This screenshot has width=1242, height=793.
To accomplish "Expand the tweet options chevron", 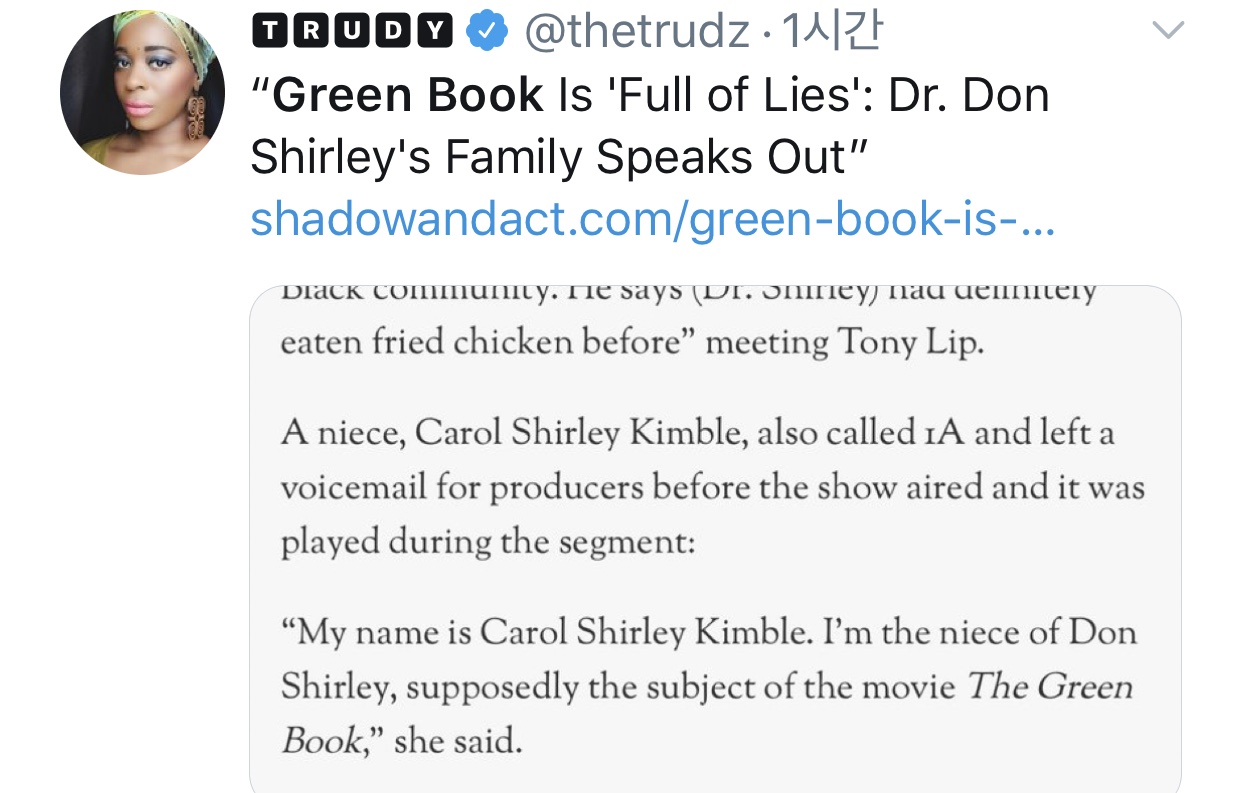I will click(x=1168, y=31).
